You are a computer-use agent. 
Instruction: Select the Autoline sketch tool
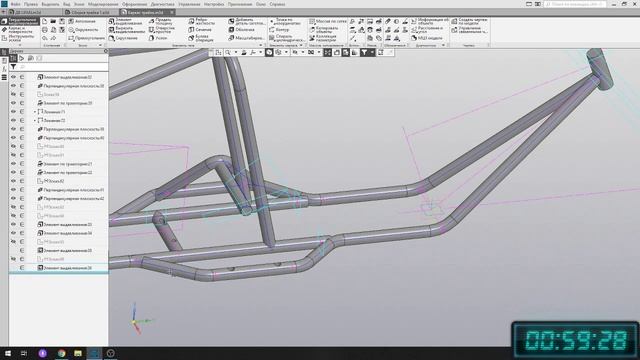82,21
